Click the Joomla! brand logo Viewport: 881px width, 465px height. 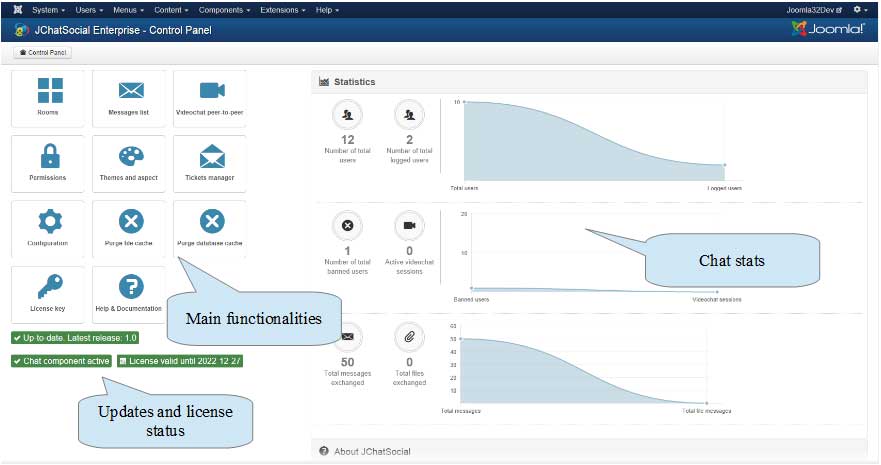tap(828, 29)
